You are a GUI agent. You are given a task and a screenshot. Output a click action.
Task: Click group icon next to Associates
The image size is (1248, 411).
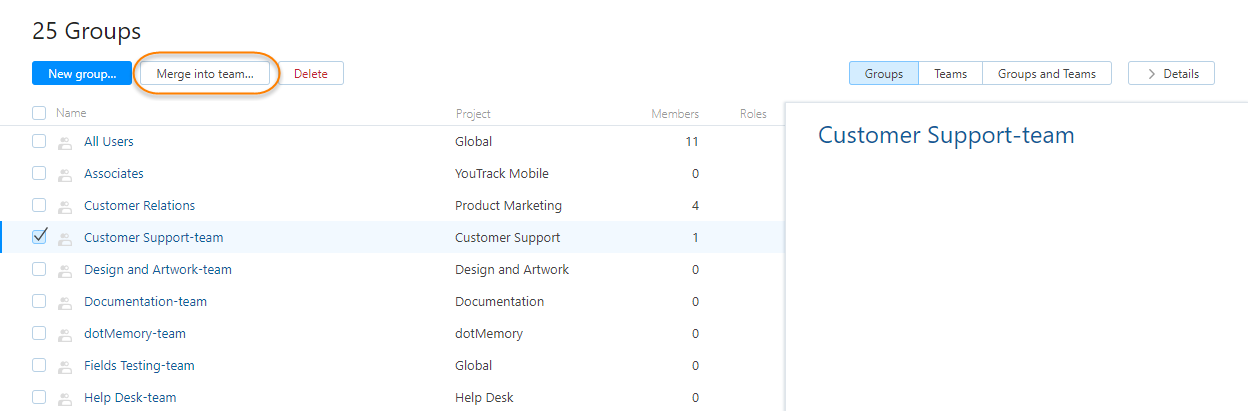(65, 174)
